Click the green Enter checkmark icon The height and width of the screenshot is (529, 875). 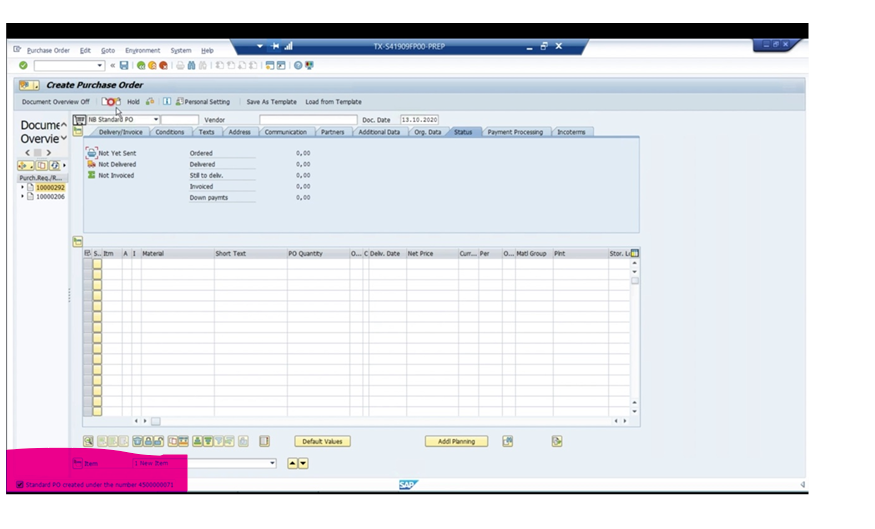click(x=23, y=65)
